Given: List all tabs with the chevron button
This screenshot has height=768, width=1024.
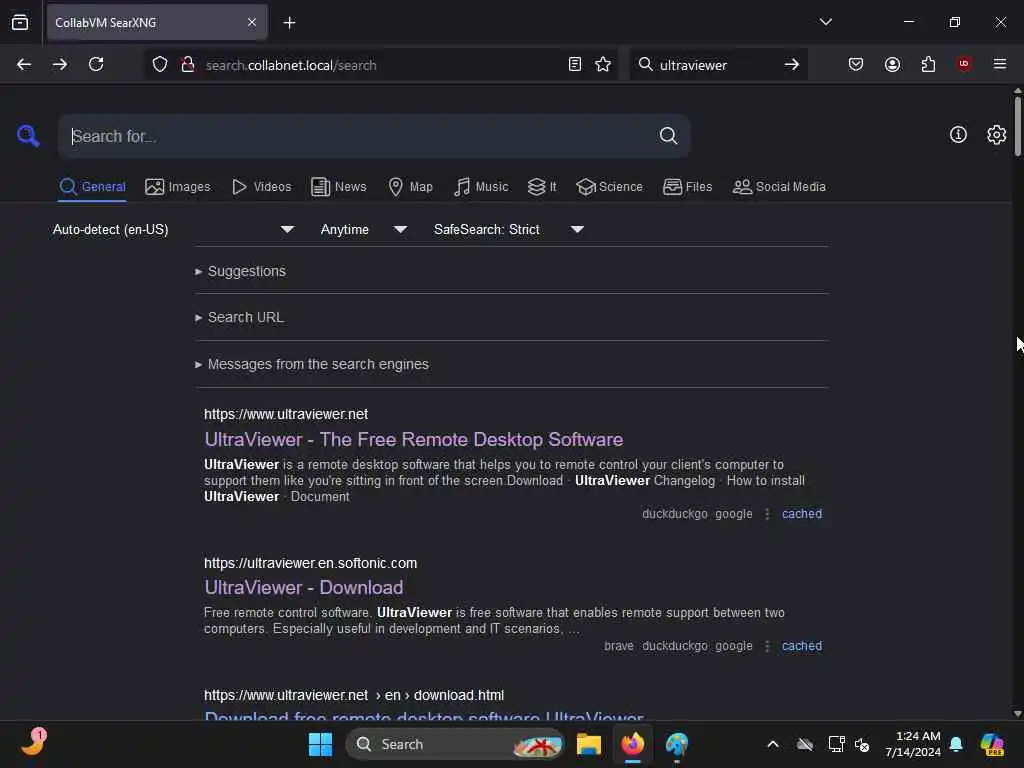Looking at the screenshot, I should (825, 22).
